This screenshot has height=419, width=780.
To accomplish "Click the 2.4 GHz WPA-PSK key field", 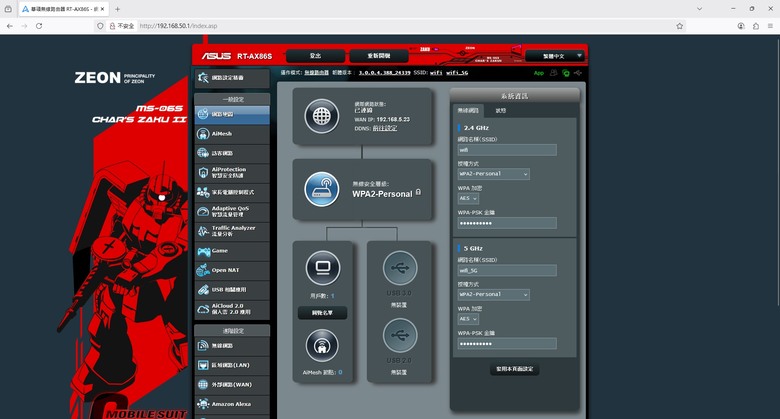I will coord(507,223).
